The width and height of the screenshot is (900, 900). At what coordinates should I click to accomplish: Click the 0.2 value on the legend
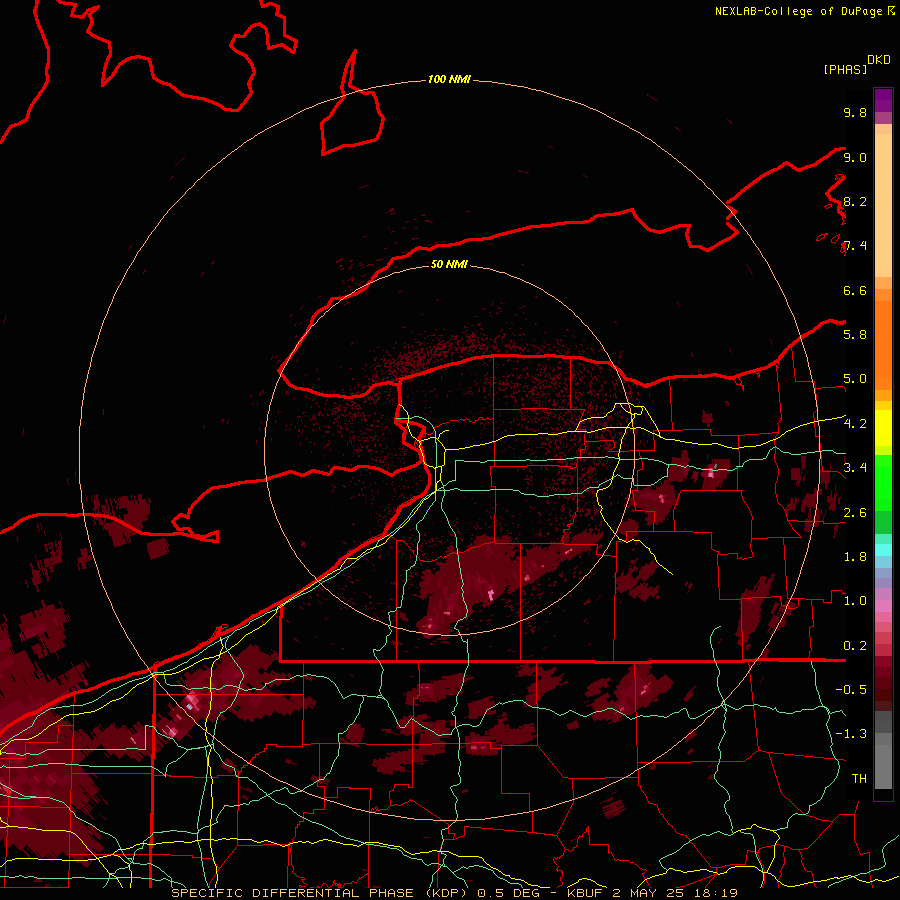tap(855, 646)
